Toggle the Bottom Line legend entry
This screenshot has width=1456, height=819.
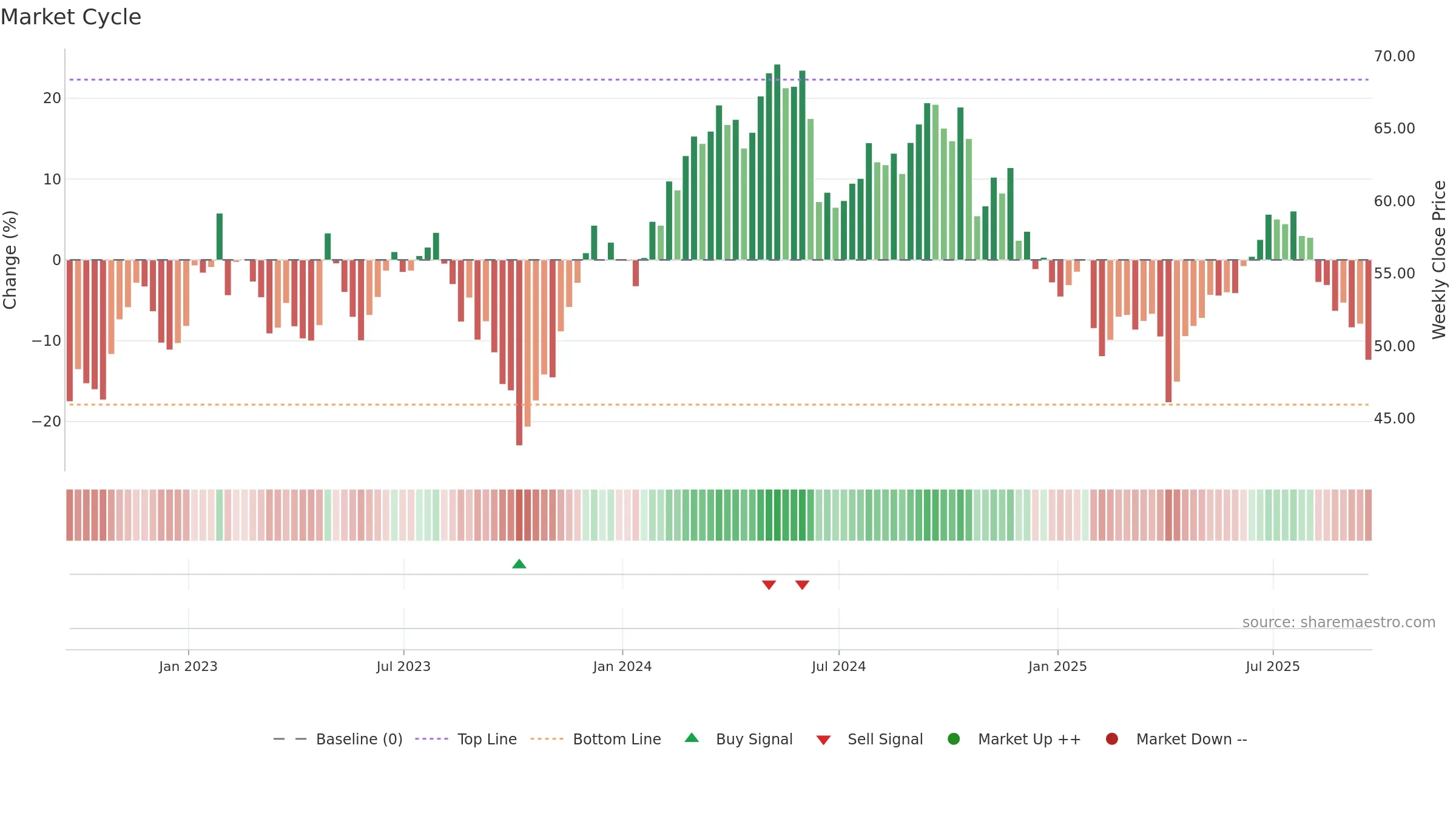pyautogui.click(x=596, y=739)
